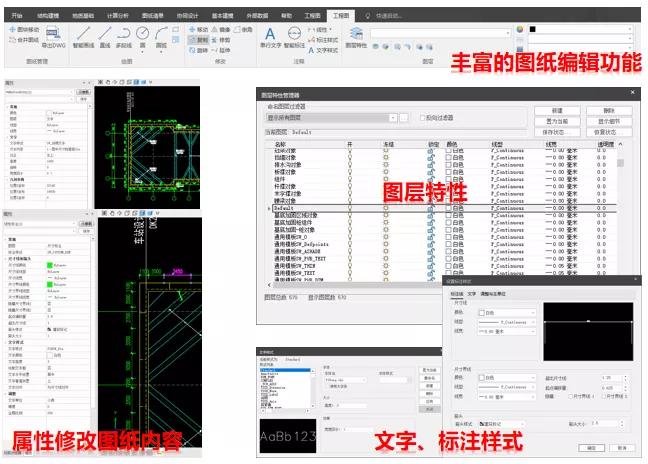This screenshot has height=464, width=648.
Task: Toggle the on bulb for 通用模板SW_0 layer
Action: point(350,237)
